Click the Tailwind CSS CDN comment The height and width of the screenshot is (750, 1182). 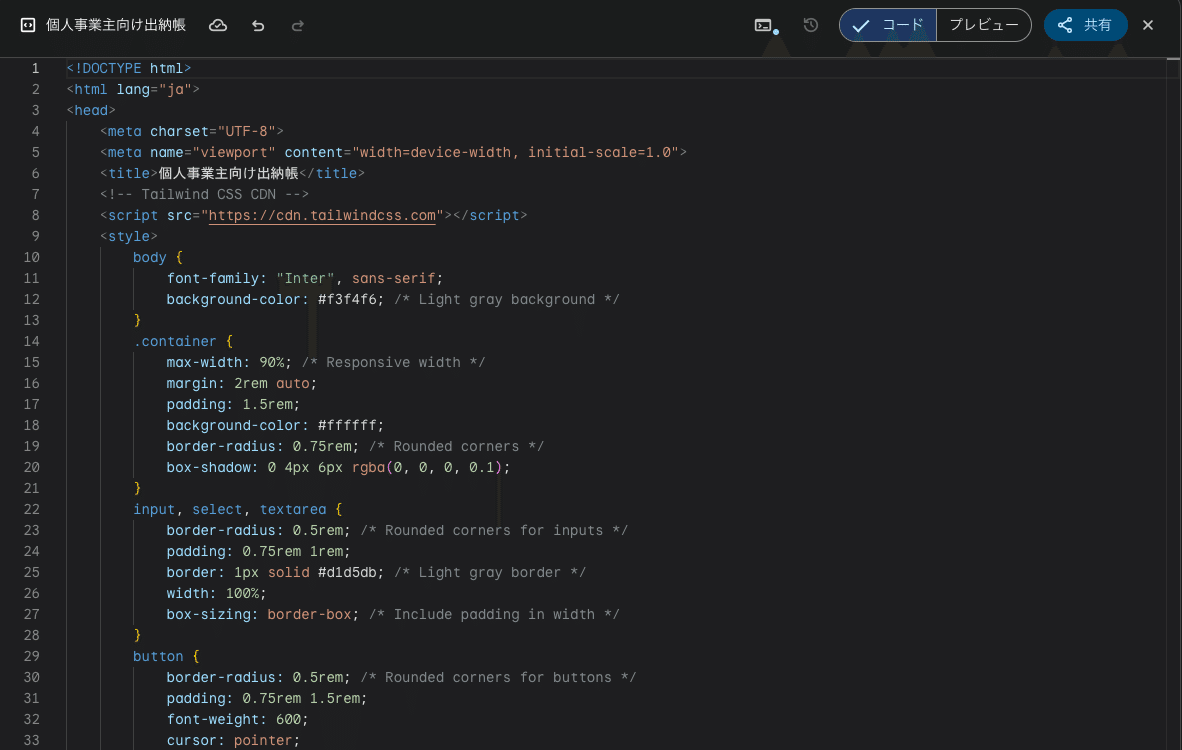[204, 194]
